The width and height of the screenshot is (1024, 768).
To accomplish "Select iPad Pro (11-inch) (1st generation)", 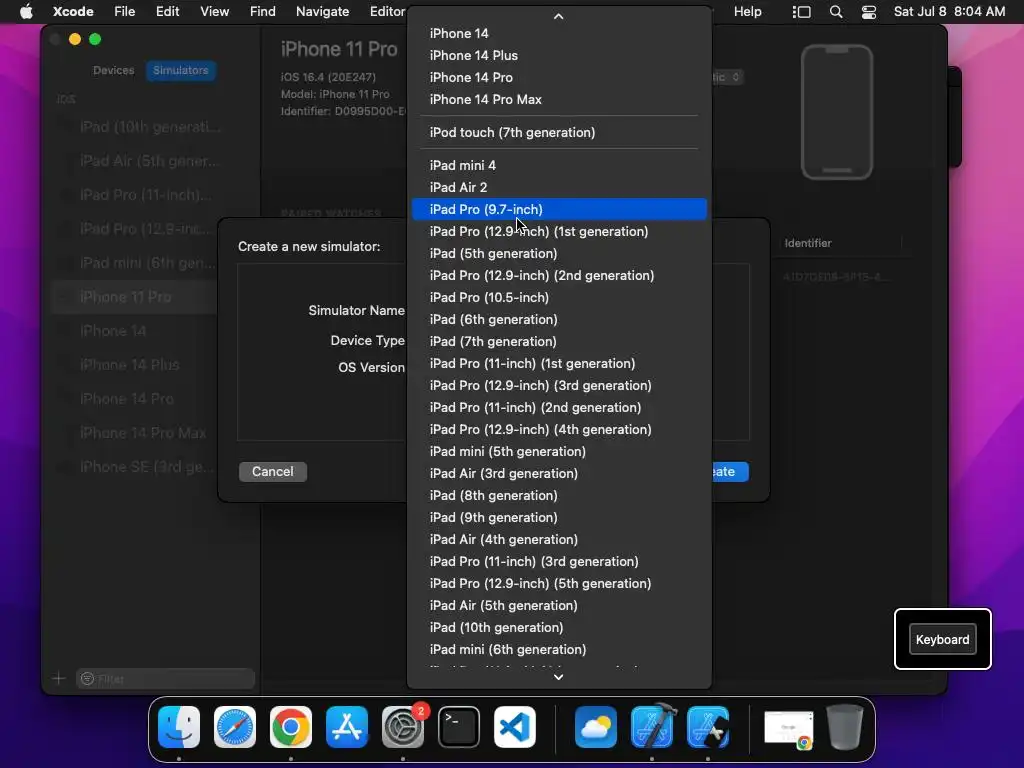I will click(x=559, y=363).
